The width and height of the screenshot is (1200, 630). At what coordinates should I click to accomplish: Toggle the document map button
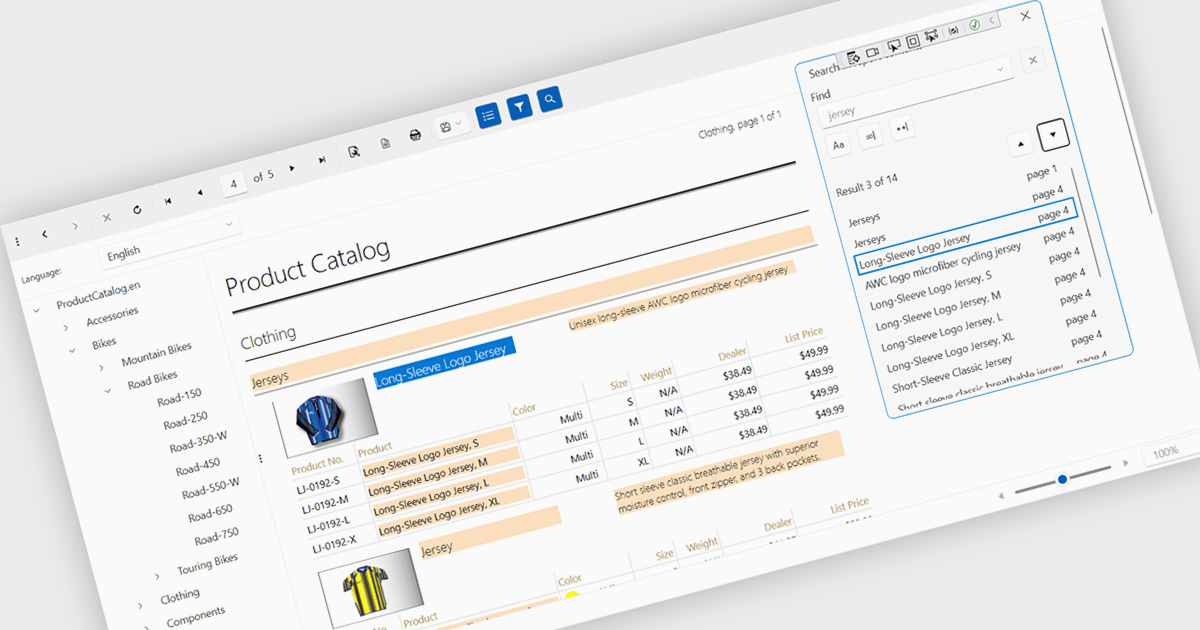[488, 115]
